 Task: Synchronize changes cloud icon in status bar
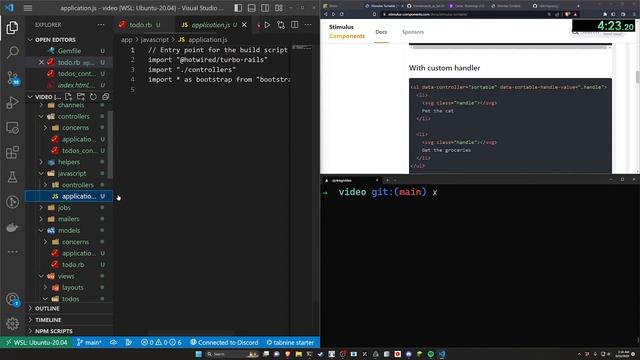point(113,342)
